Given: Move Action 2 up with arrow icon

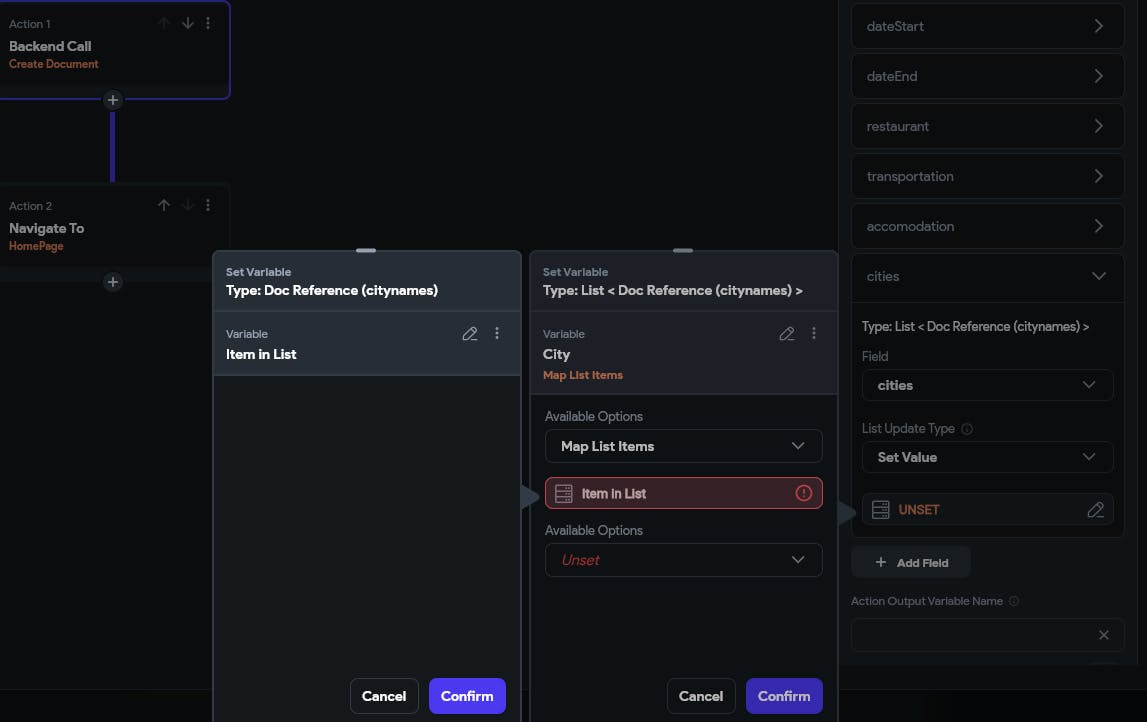Looking at the screenshot, I should tap(164, 205).
